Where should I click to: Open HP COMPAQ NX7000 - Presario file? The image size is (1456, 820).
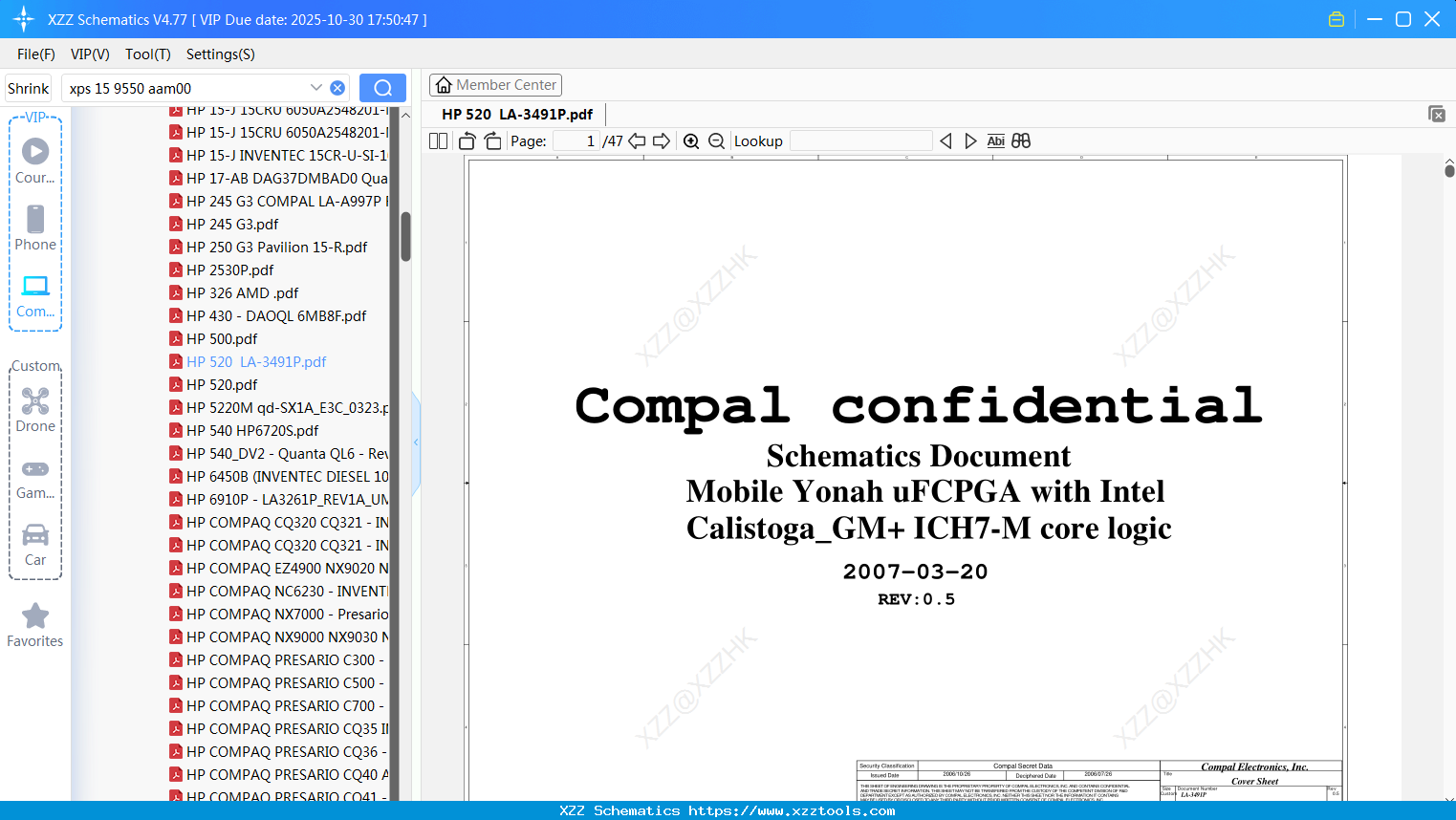click(278, 614)
